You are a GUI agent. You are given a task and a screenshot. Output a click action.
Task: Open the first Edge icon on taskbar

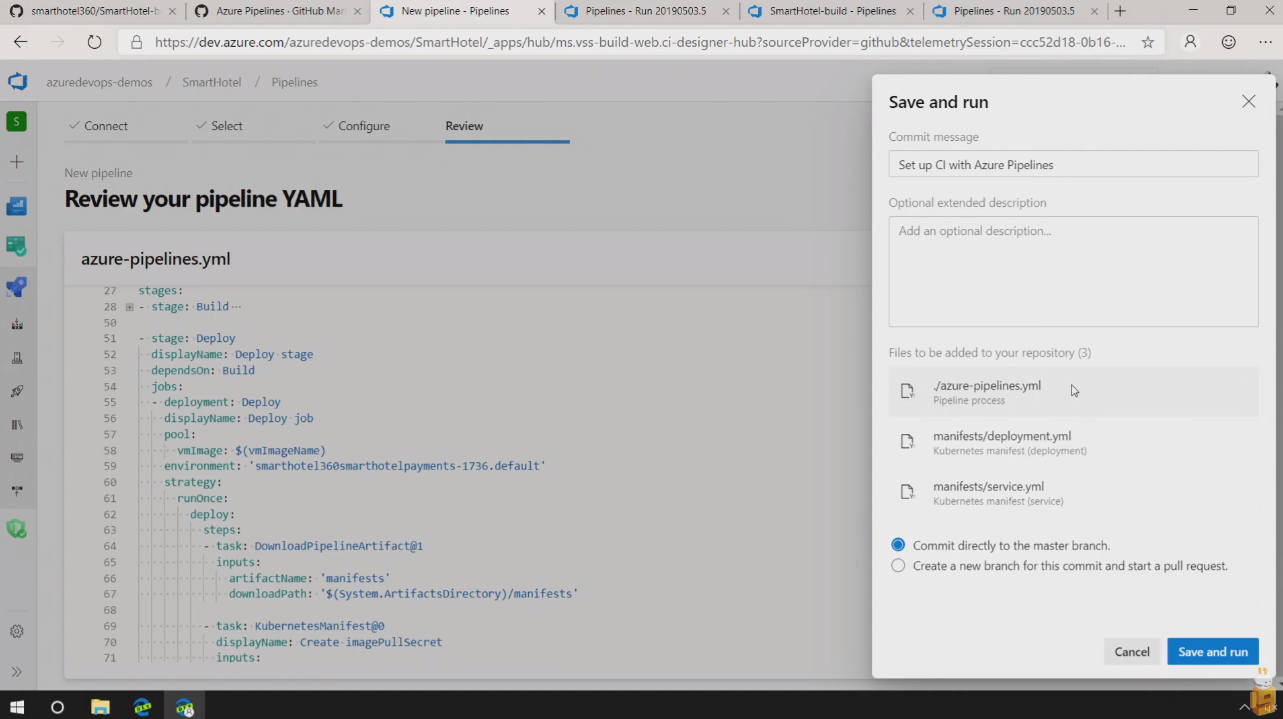[143, 707]
